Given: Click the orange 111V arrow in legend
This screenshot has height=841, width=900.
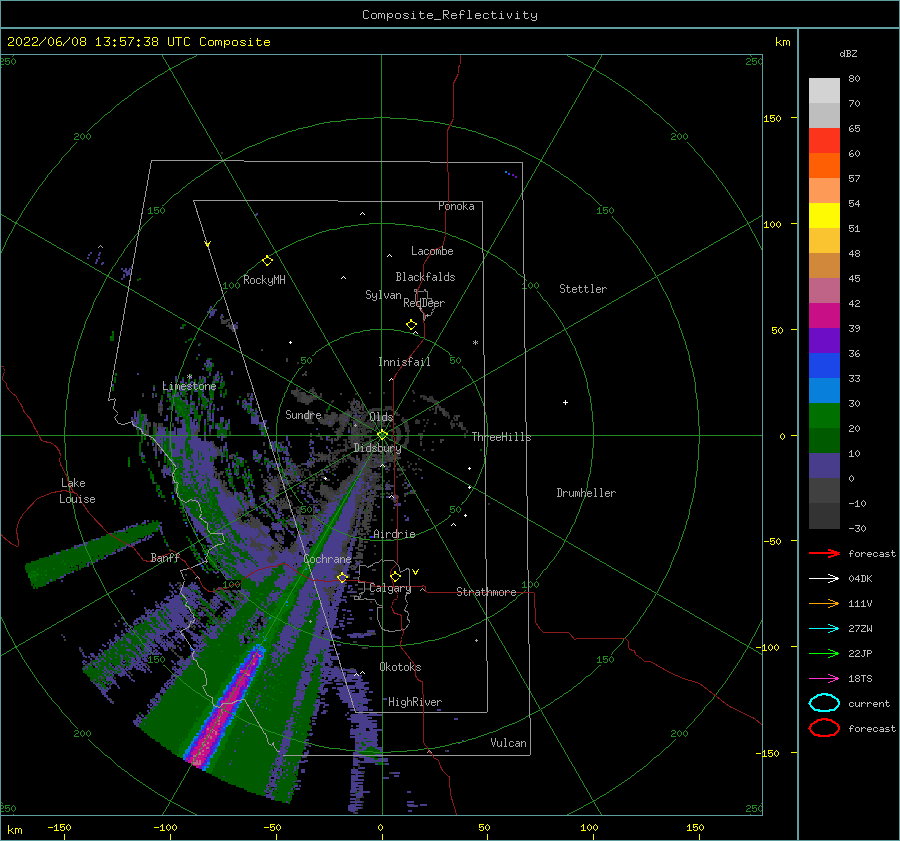Looking at the screenshot, I should (x=824, y=603).
